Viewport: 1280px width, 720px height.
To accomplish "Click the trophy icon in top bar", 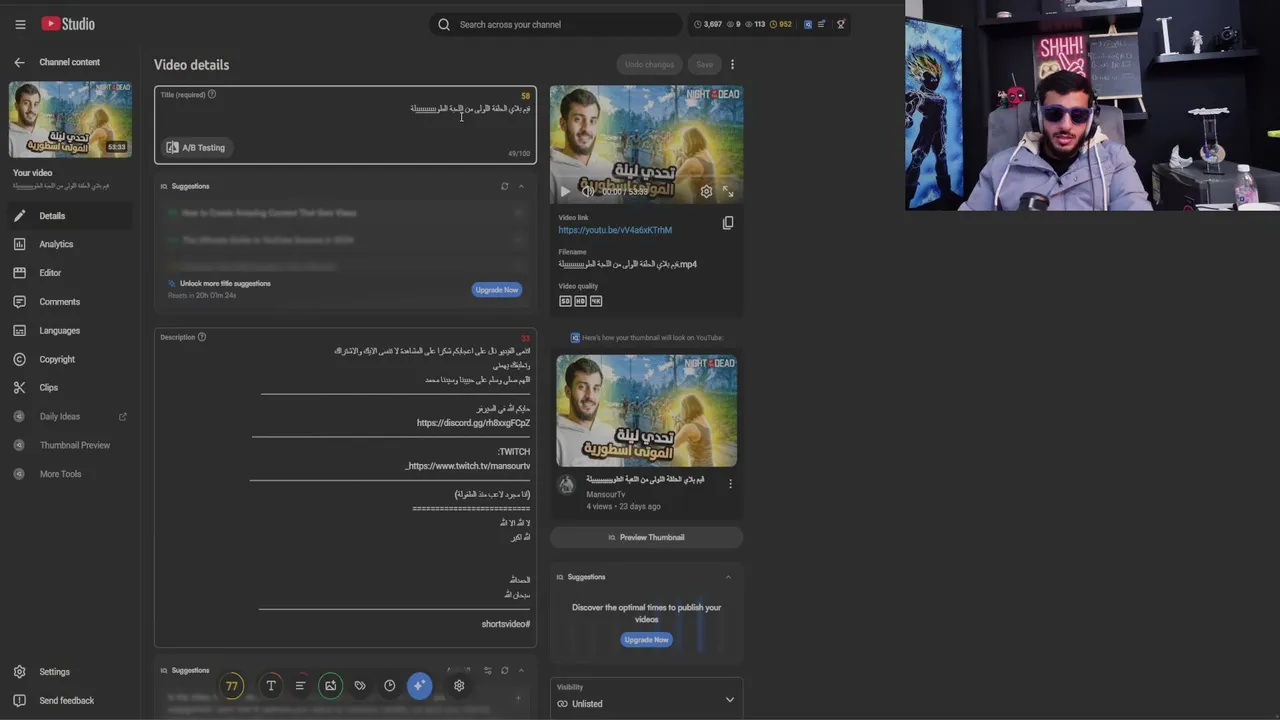I will tap(841, 24).
